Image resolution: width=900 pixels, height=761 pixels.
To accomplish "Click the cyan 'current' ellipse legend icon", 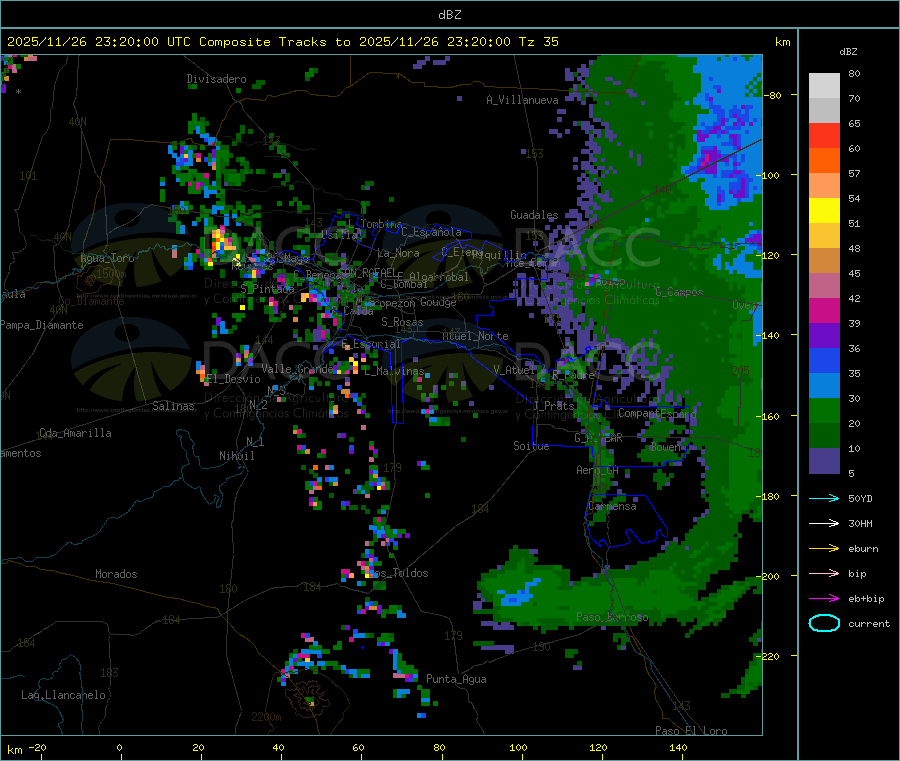I will pos(824,623).
